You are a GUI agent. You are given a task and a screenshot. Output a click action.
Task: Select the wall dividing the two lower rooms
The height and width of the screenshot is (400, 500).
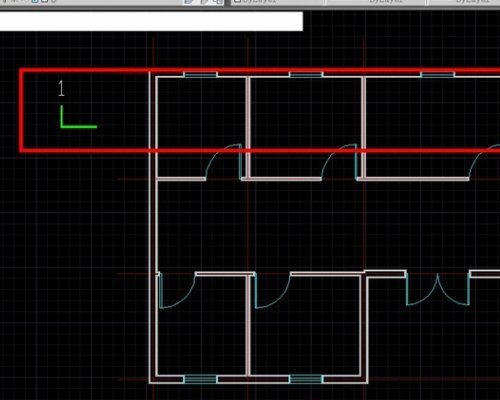point(248,325)
